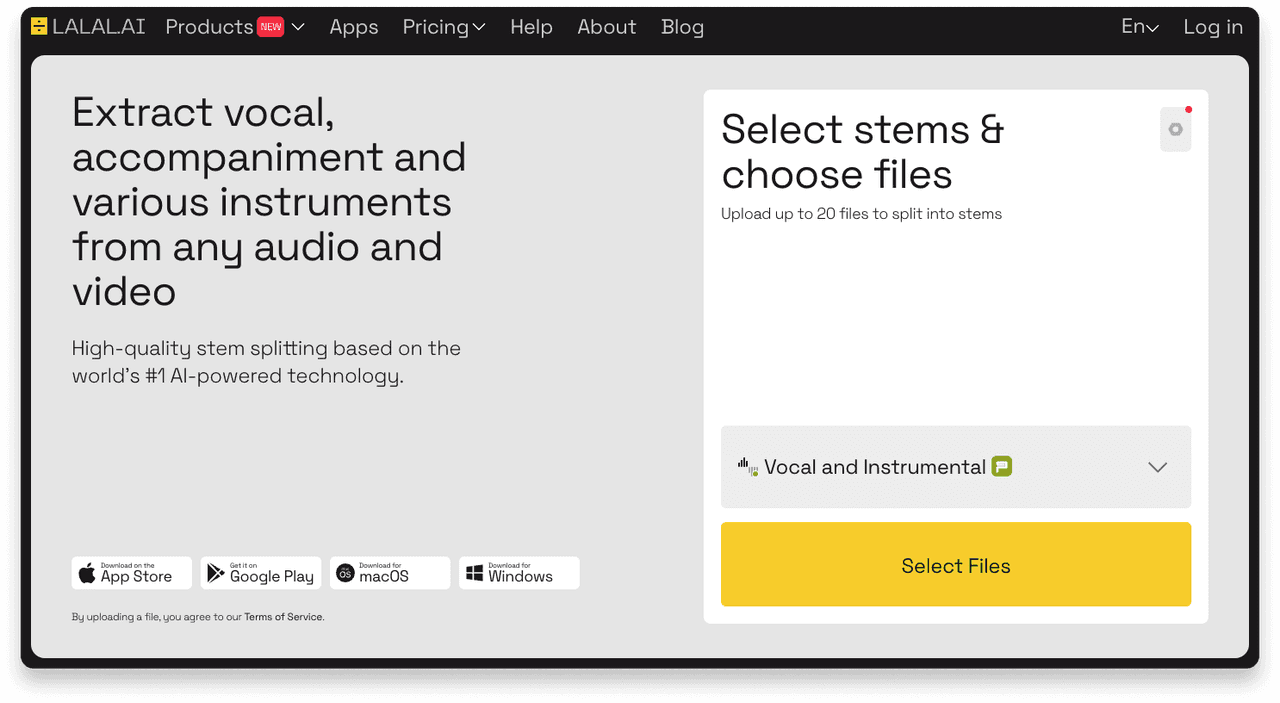
Task: Click Log in at the top right
Action: (x=1213, y=27)
